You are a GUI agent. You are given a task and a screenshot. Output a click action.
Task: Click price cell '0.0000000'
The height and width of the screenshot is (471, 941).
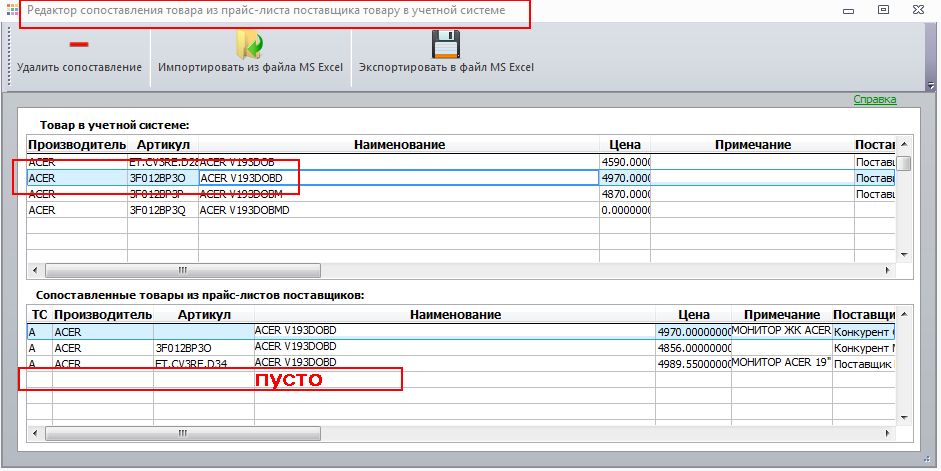point(625,210)
